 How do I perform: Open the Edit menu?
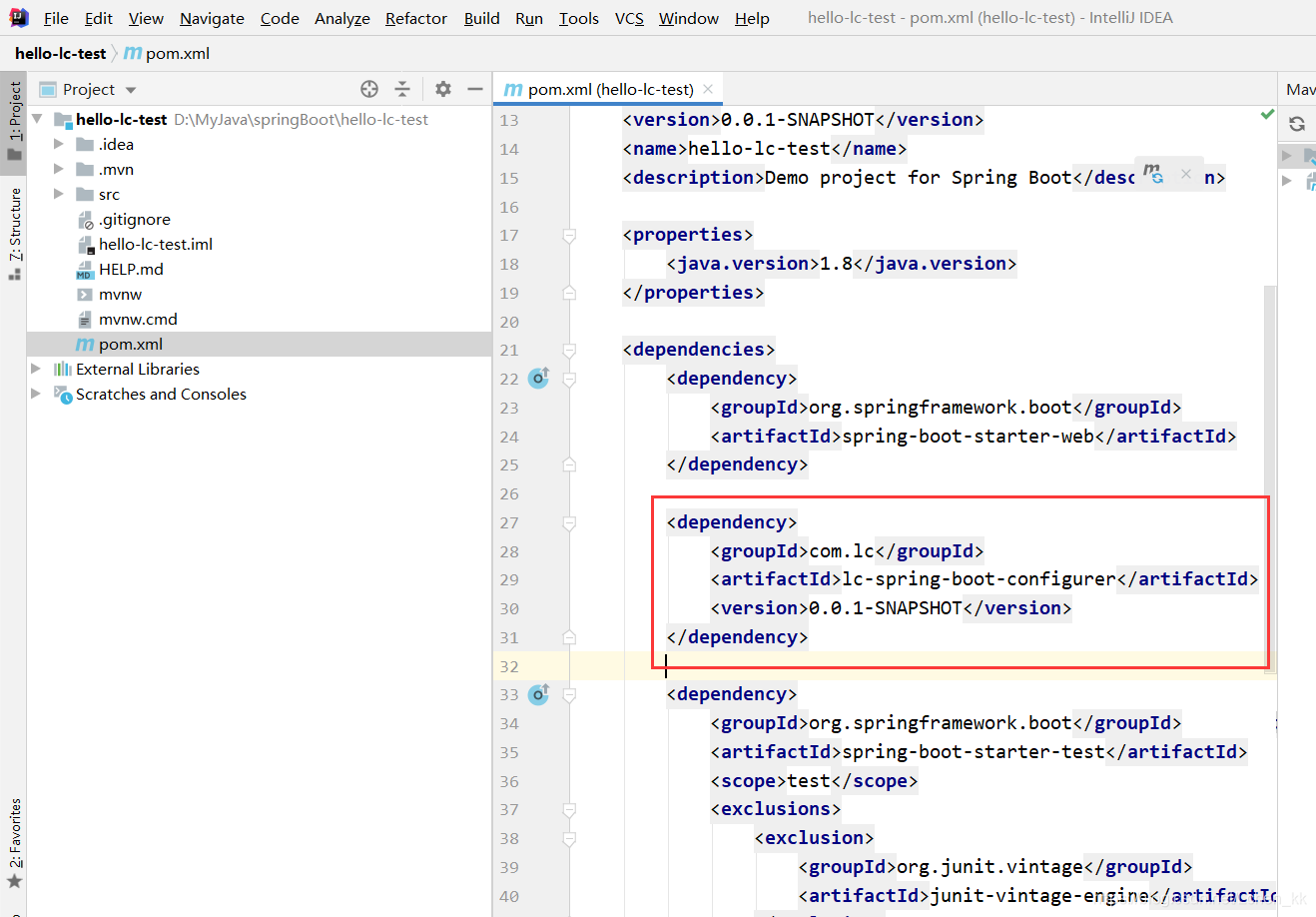98,18
